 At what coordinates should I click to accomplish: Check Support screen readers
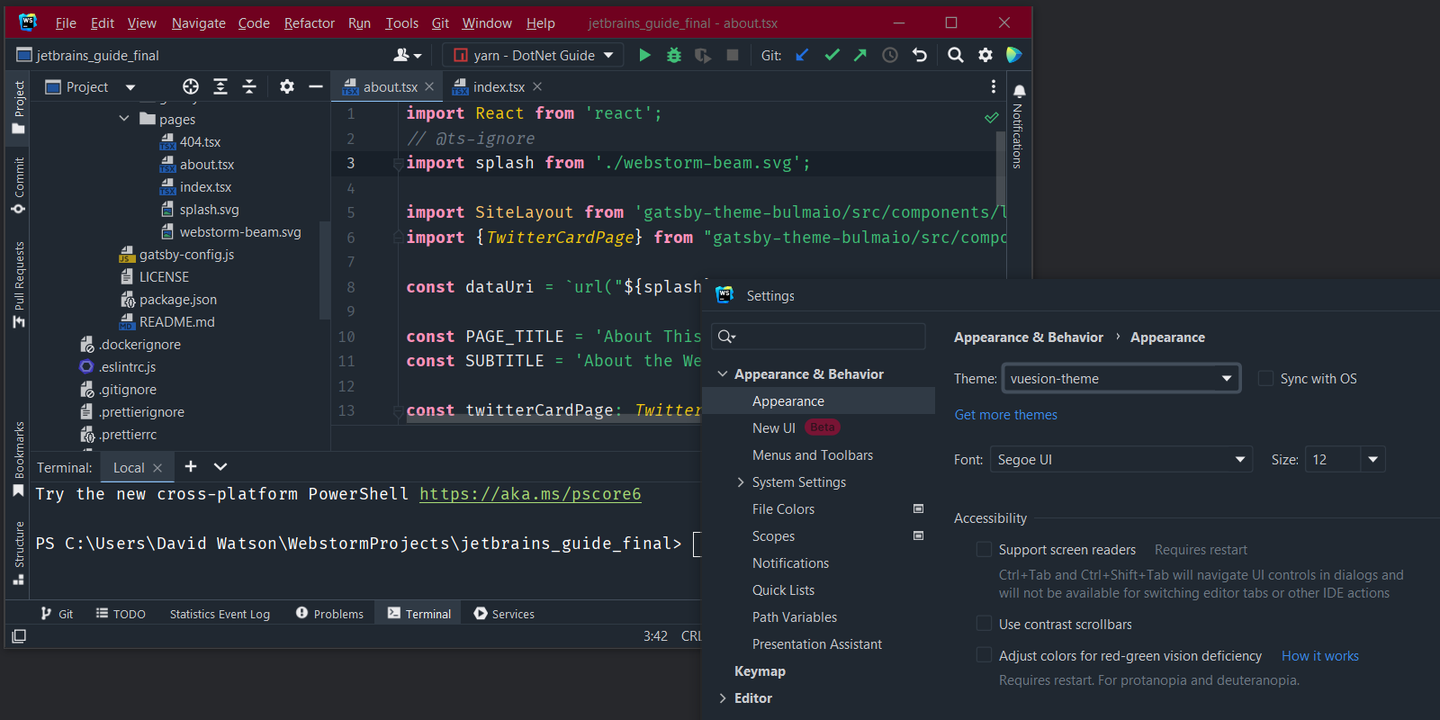point(983,549)
